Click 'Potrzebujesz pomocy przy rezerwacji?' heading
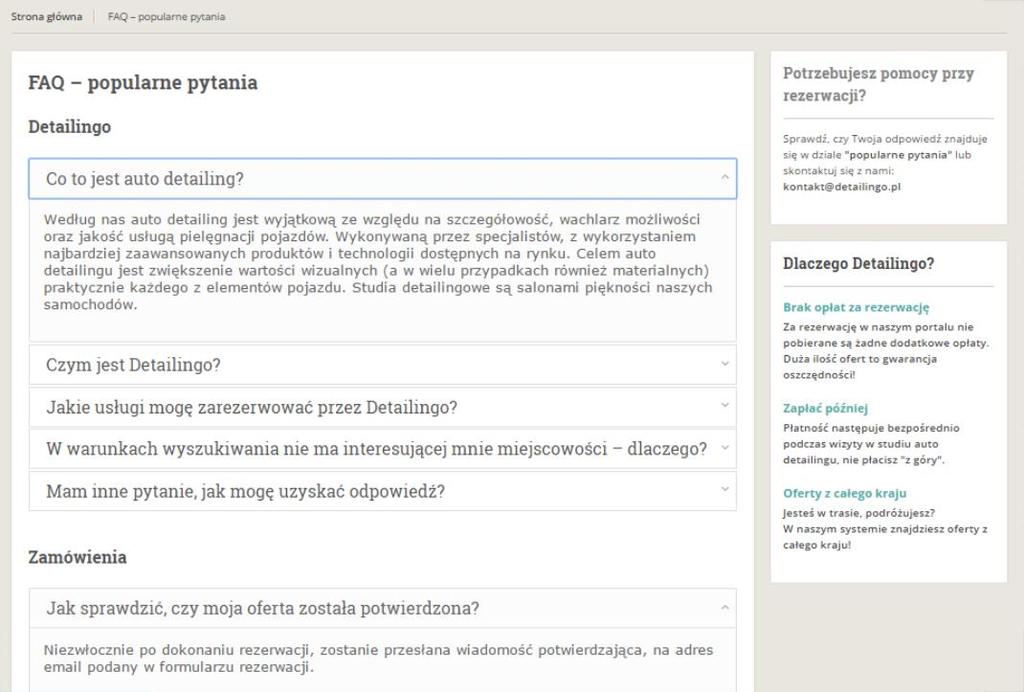 (878, 84)
